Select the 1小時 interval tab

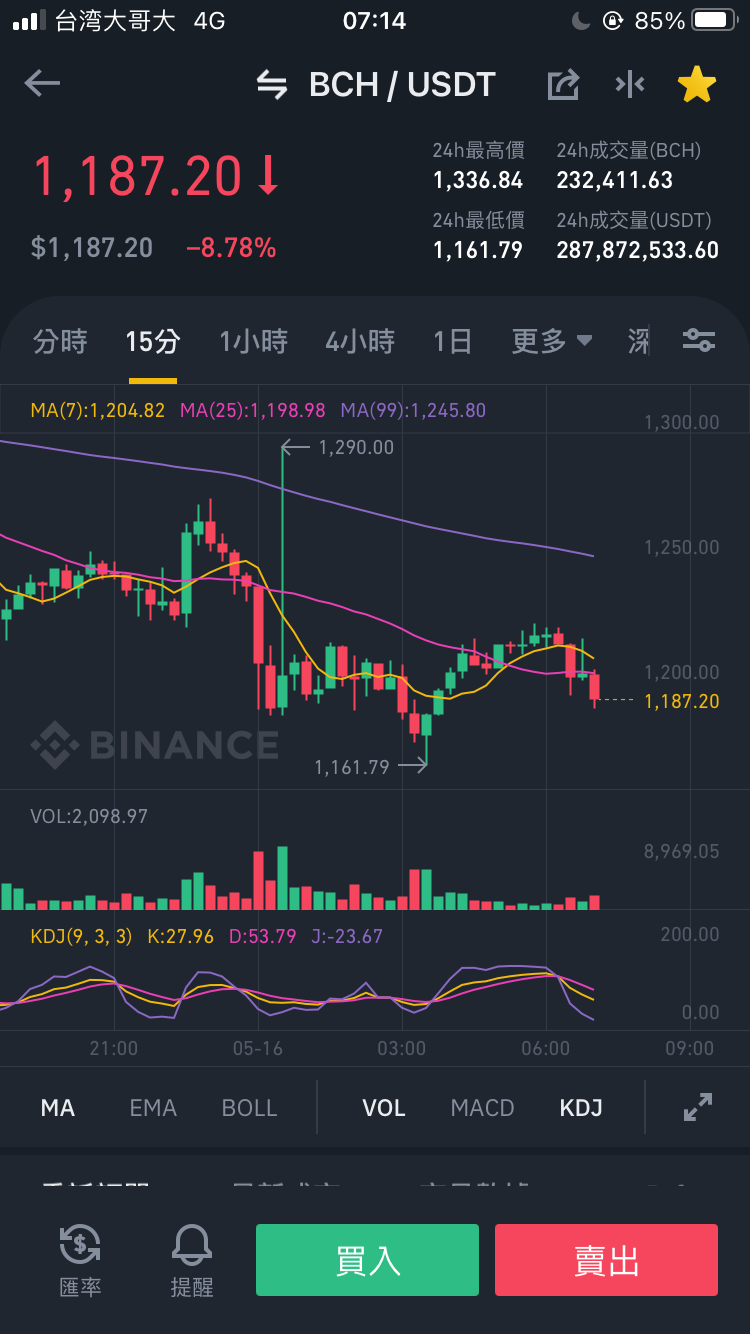(253, 342)
